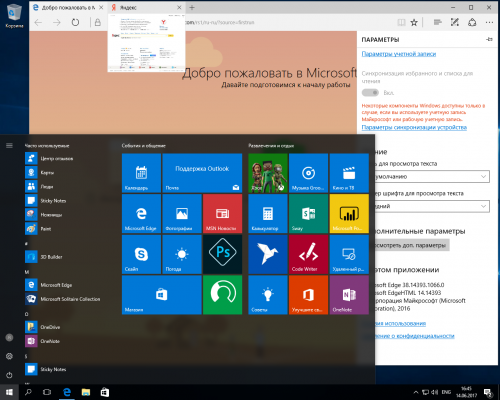Screen dimensions: 500x400
Task: Open the privacy statement link
Action: click(x=415, y=336)
